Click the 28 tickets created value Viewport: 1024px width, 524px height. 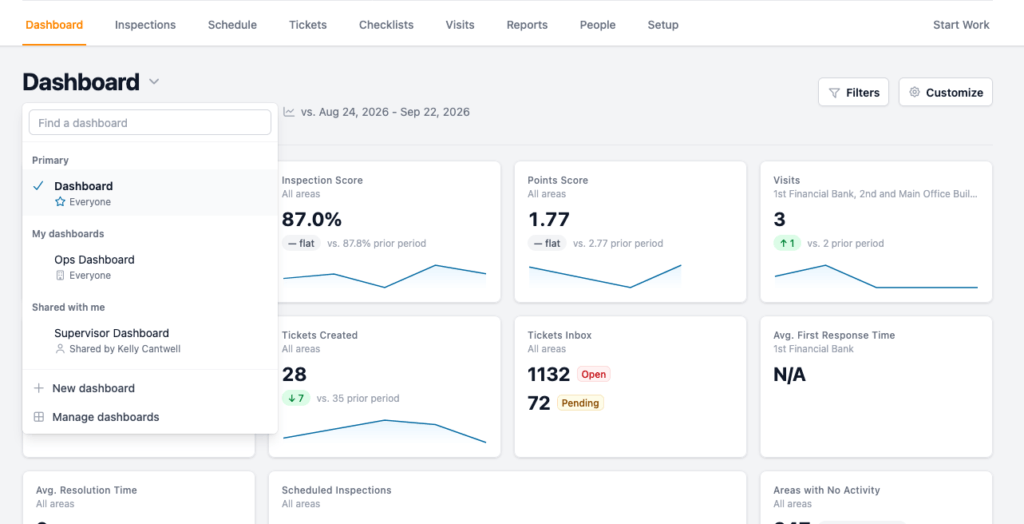click(x=294, y=374)
